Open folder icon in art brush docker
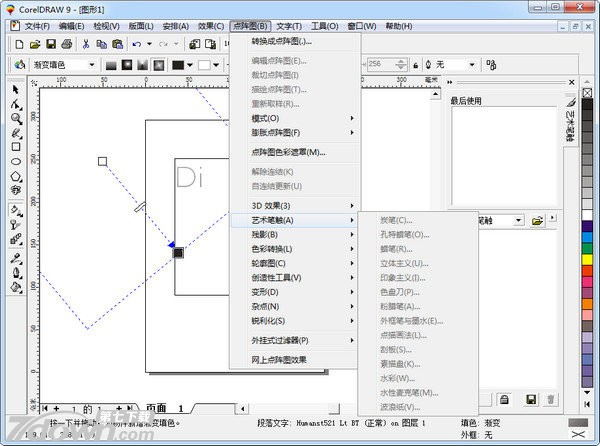Screen dimensions: 600x446 pos(537,220)
